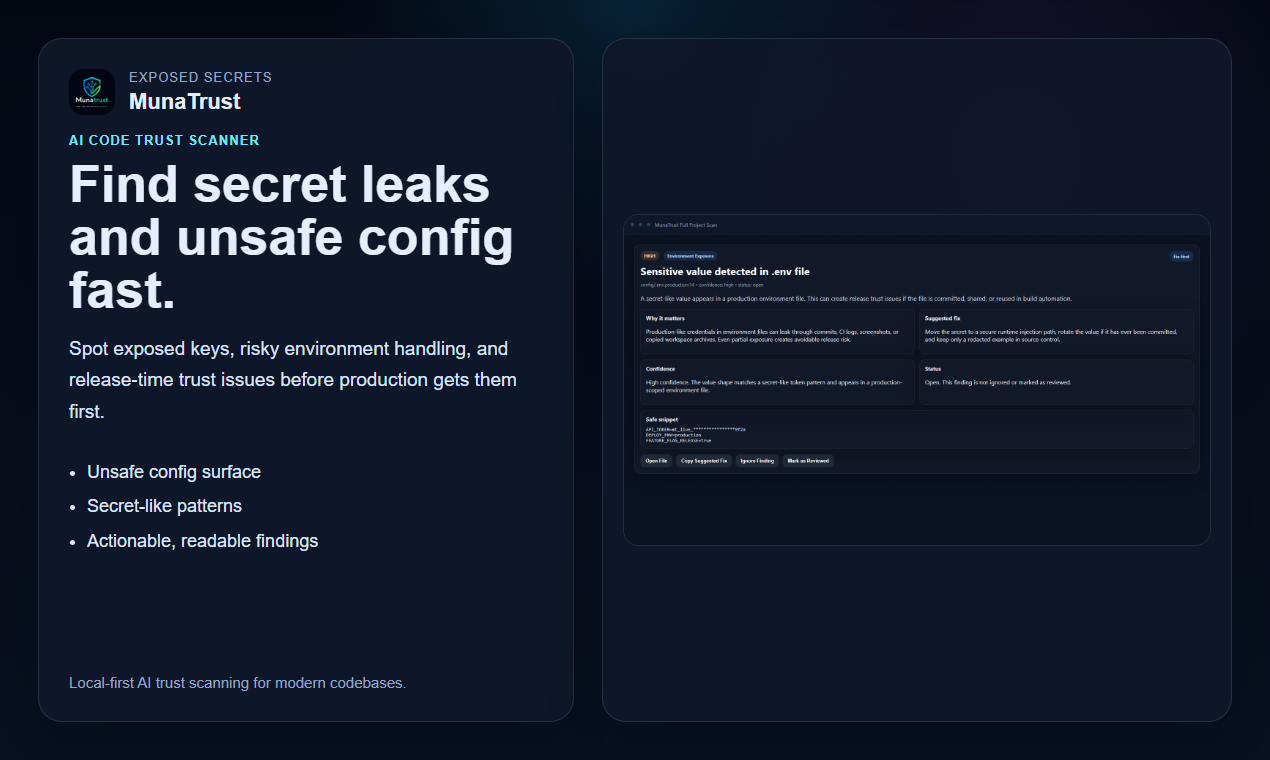Click 'Local-first AI trust scanning' footer text
This screenshot has width=1270, height=760.
237,683
